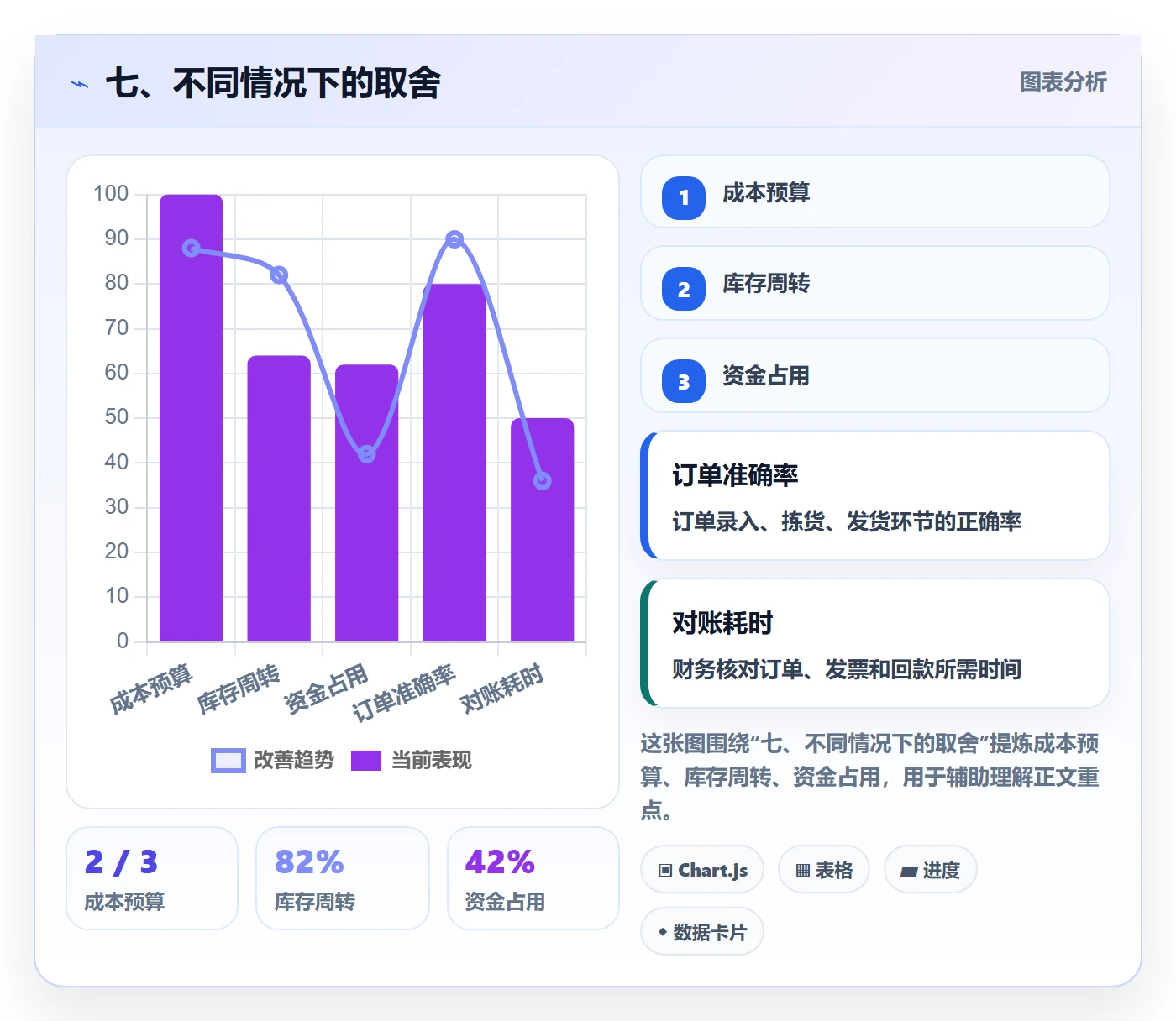Click the 库存周转 x-axis label
1176x1021 pixels.
point(239,689)
